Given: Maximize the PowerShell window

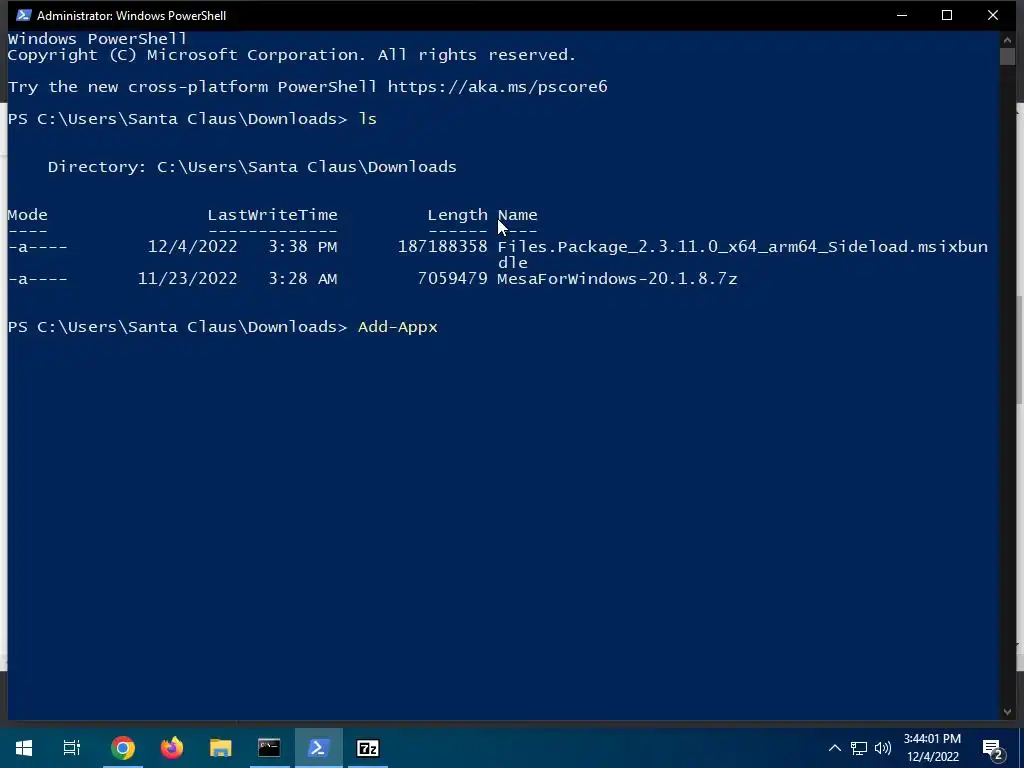Looking at the screenshot, I should [x=947, y=15].
